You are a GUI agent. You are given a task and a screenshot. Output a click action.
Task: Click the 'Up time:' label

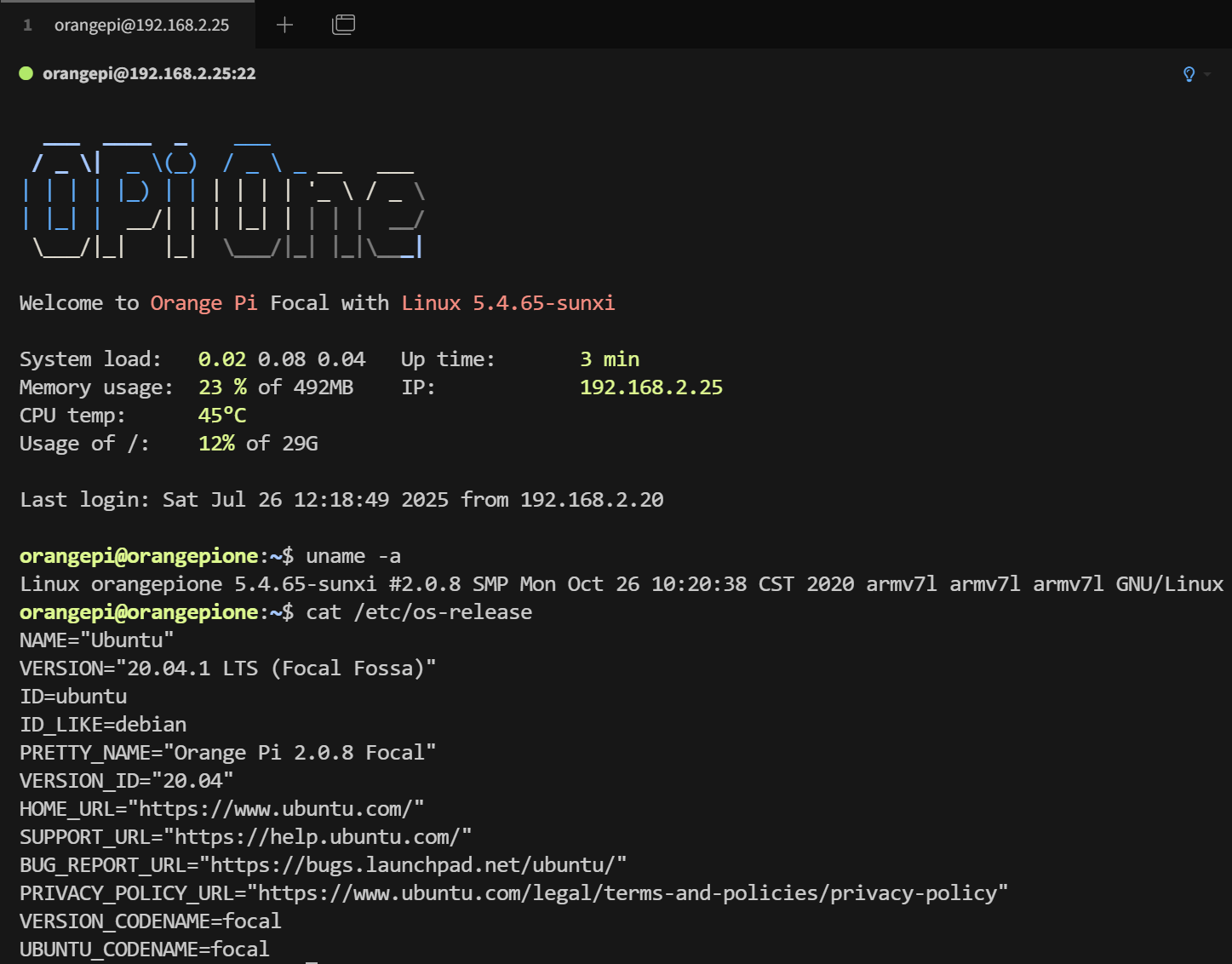pos(448,359)
